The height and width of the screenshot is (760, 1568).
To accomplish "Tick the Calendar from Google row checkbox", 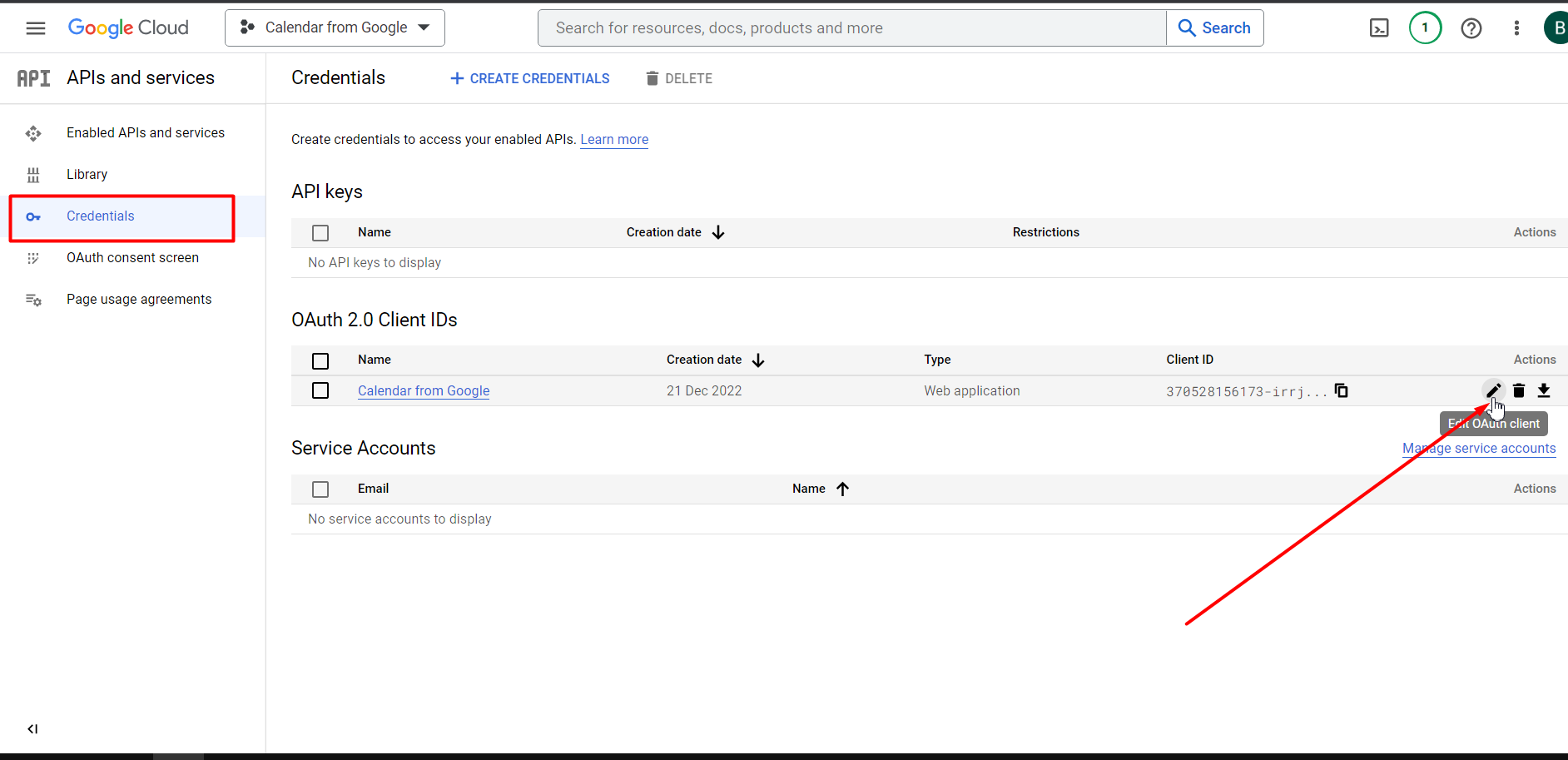I will pos(320,390).
